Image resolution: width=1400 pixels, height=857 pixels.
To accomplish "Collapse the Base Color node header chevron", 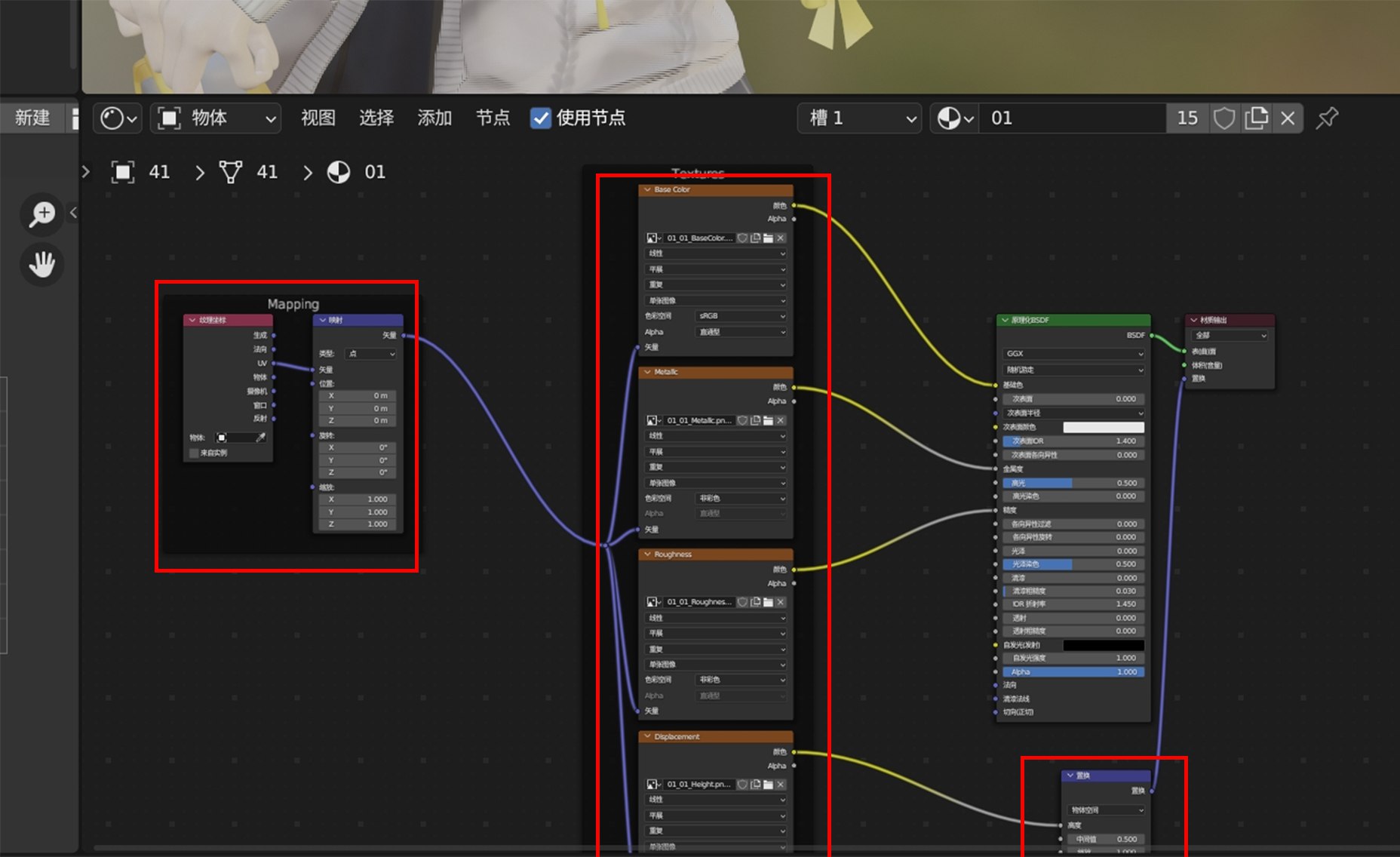I will pyautogui.click(x=646, y=189).
